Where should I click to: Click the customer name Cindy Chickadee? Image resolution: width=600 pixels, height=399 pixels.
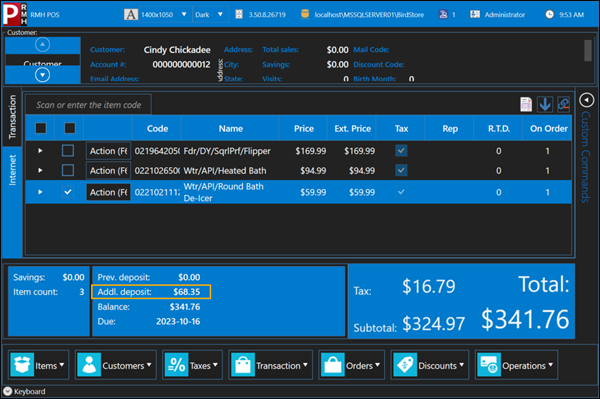point(177,50)
